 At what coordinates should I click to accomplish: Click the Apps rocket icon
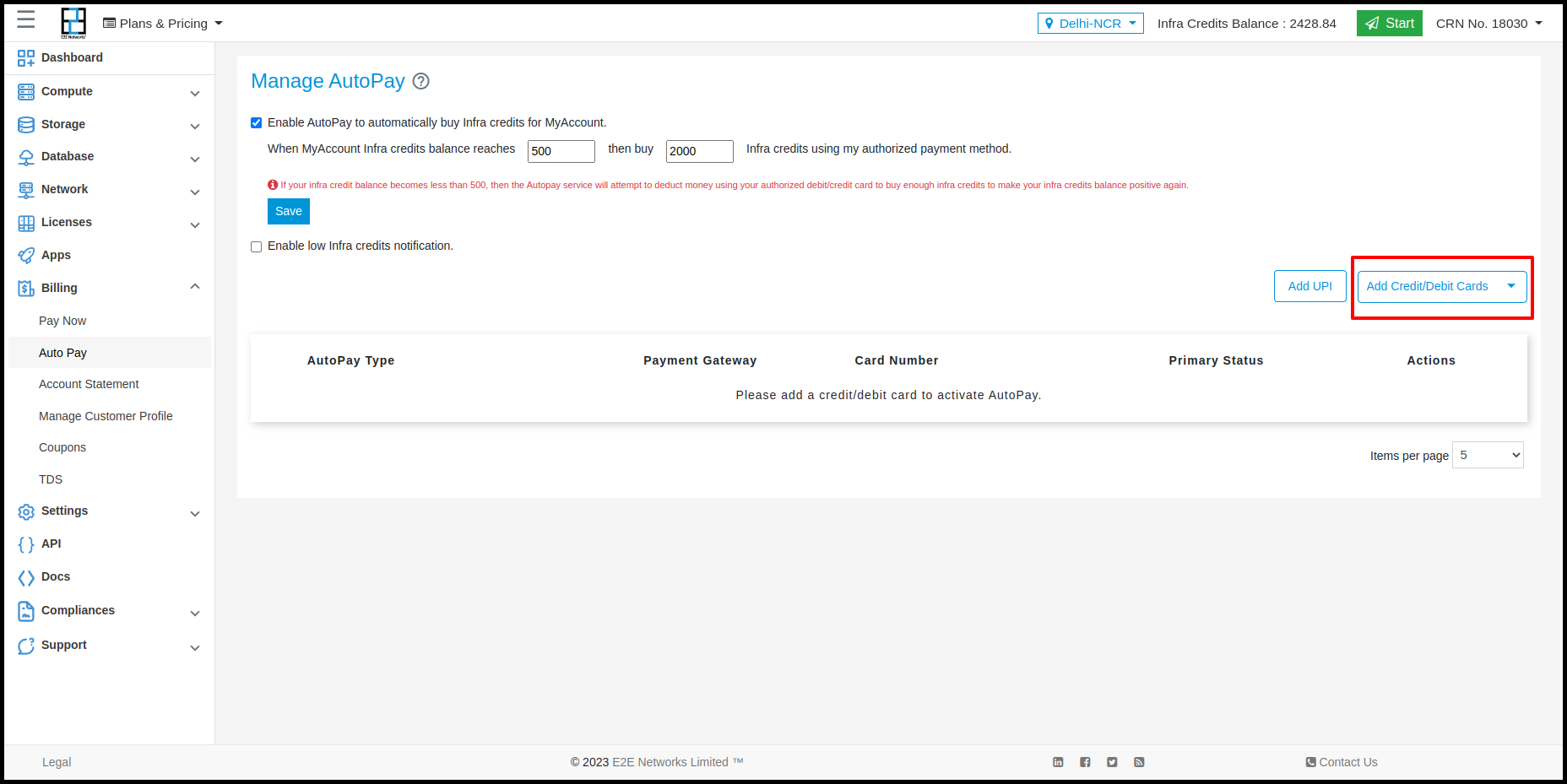point(26,256)
